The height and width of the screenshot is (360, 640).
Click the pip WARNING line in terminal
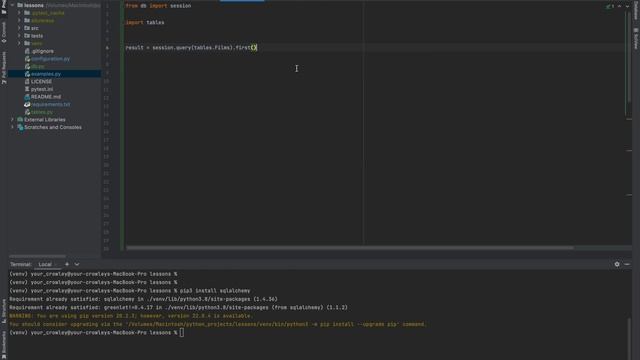point(131,316)
